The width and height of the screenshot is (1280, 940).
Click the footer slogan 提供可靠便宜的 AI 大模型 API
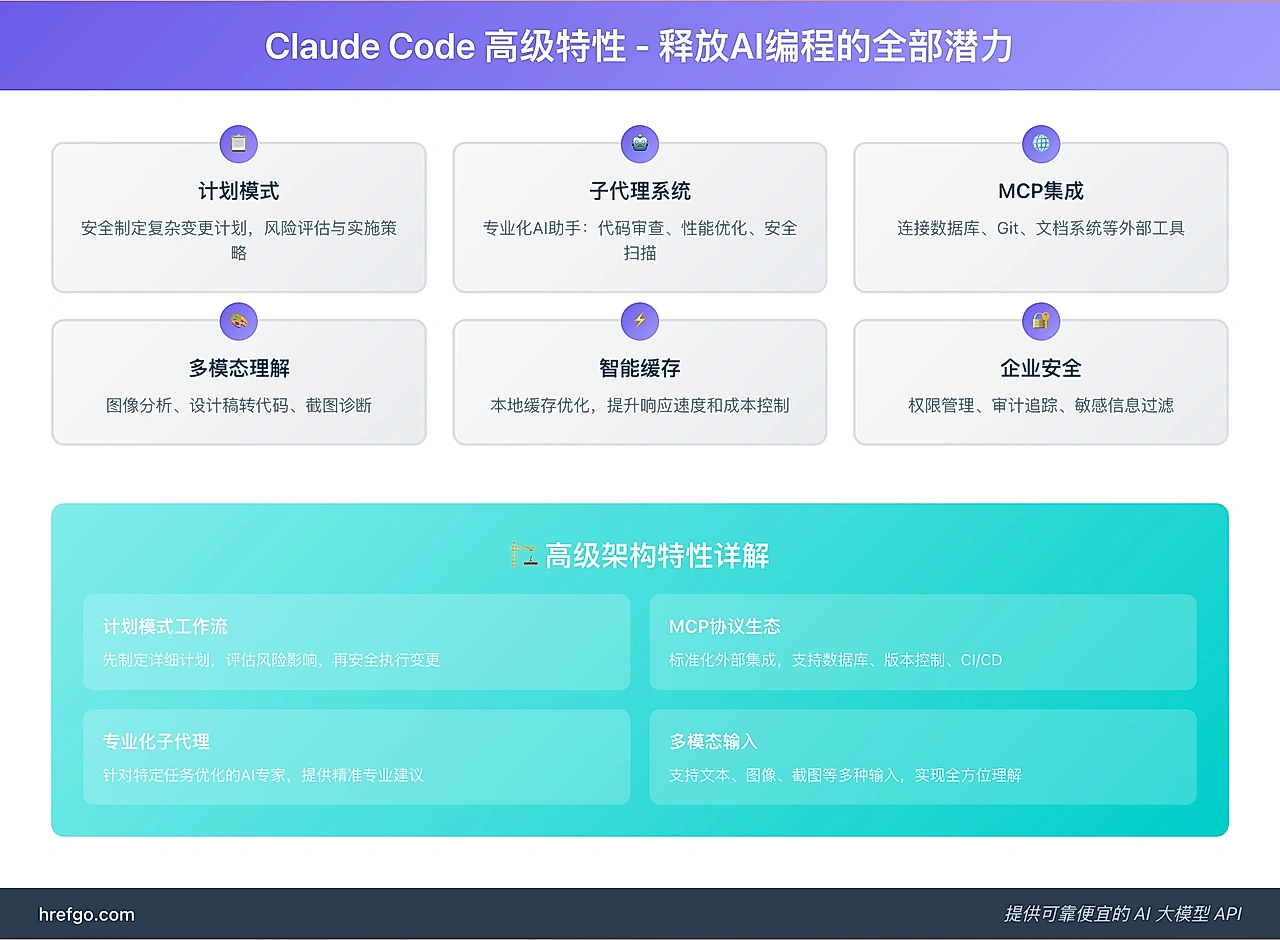1123,914
